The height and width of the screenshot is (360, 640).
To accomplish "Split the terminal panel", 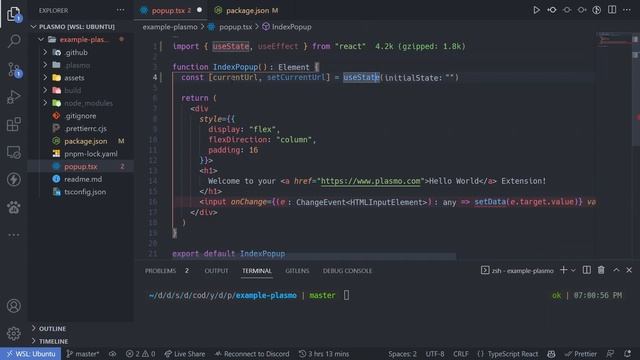I will pos(586,270).
